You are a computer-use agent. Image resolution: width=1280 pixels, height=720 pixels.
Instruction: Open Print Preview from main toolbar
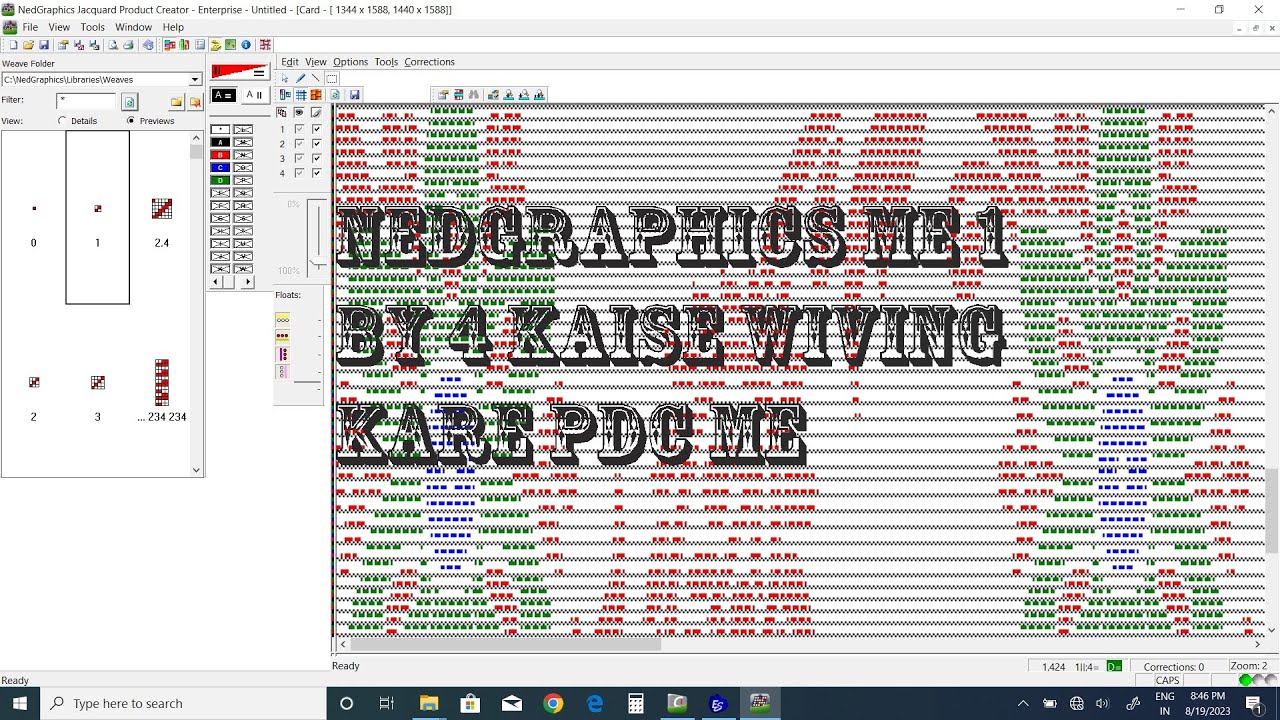click(114, 45)
